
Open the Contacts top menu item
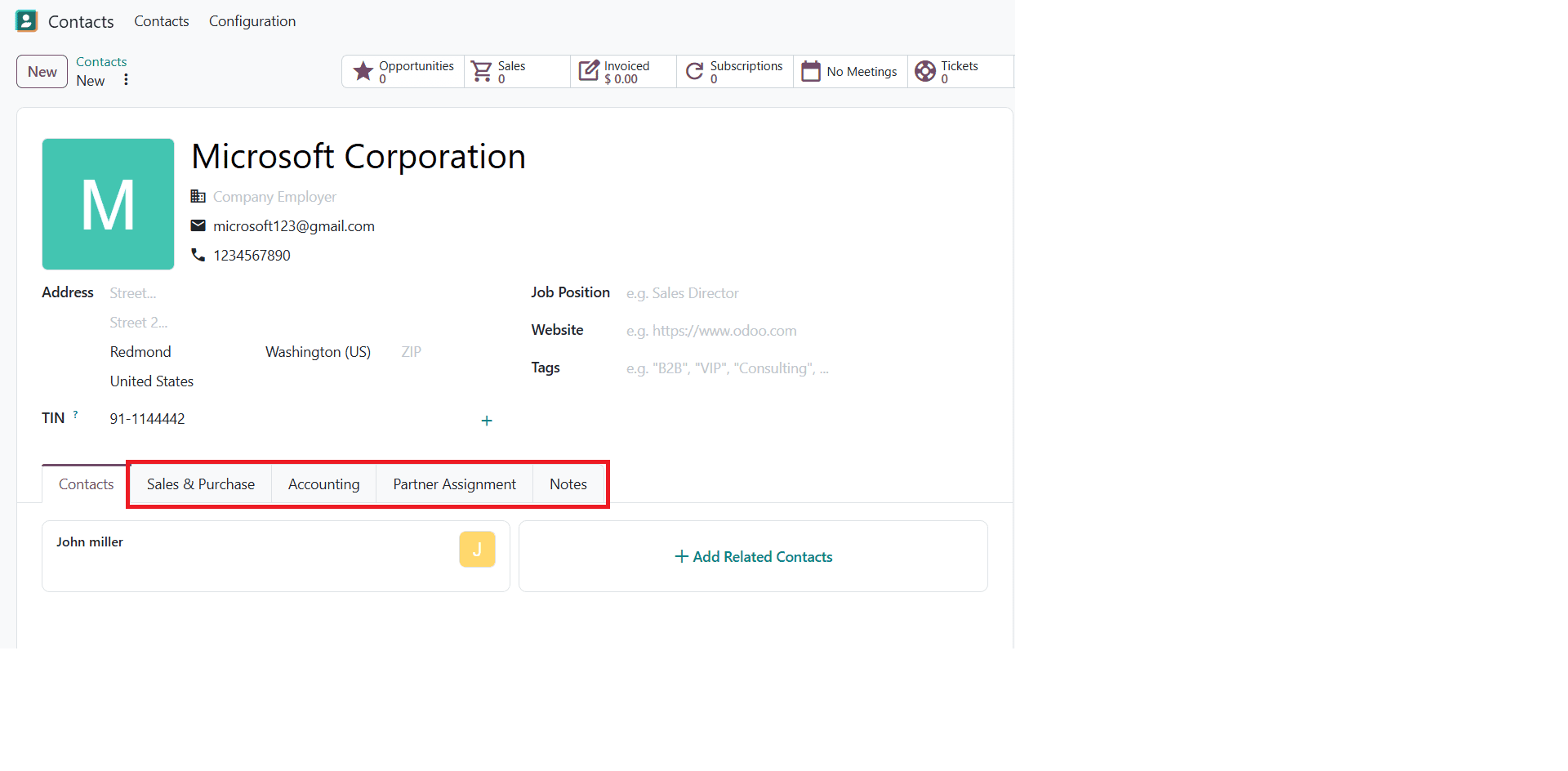[x=162, y=21]
